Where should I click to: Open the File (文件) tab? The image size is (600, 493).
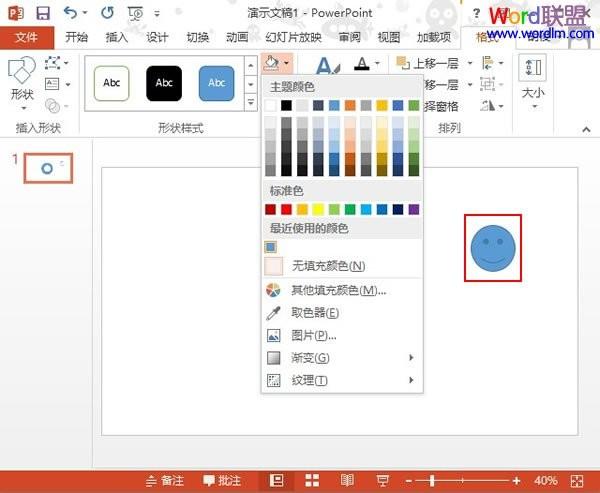point(27,38)
